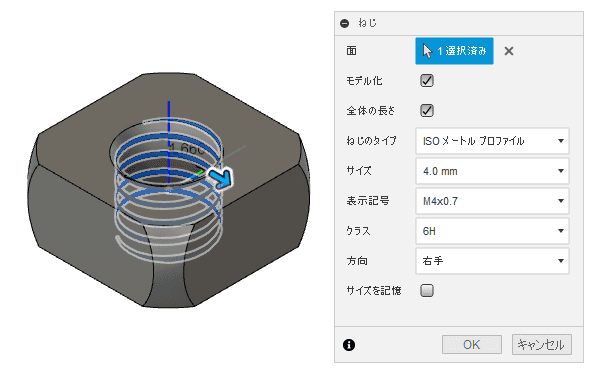Clear the selected face with X icon
The width and height of the screenshot is (597, 374).
click(509, 51)
